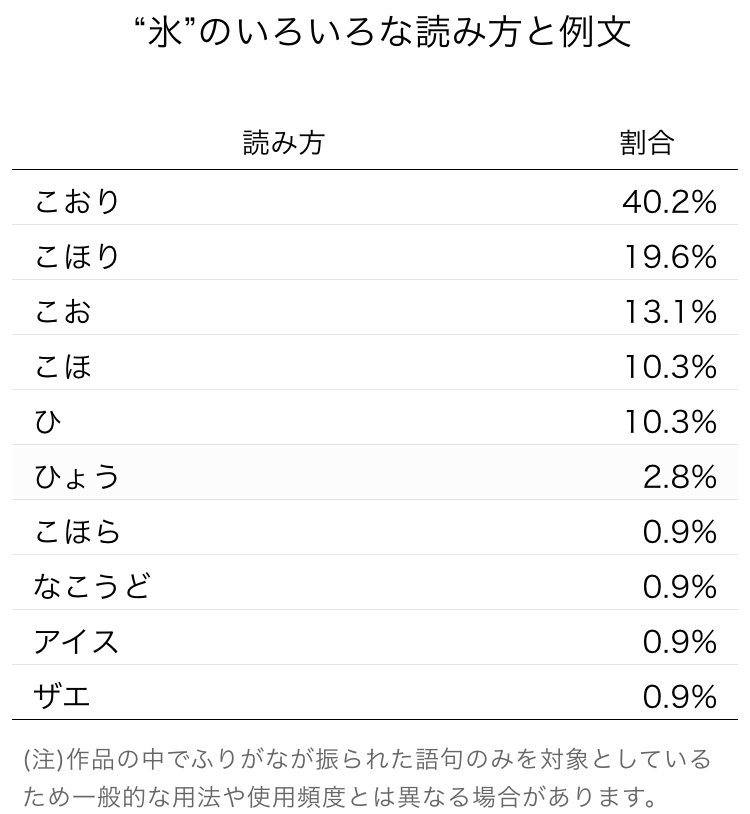Image resolution: width=750 pixels, height=814 pixels.
Task: Open the こおり reading entry
Action: click(78, 202)
